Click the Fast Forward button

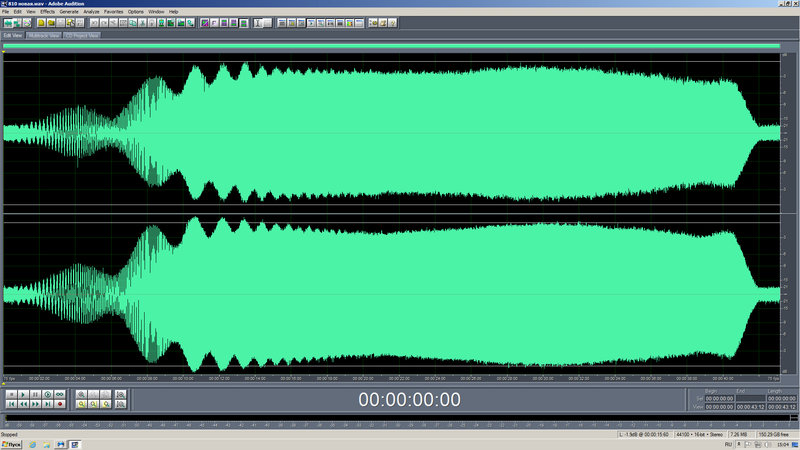pyautogui.click(x=35, y=404)
